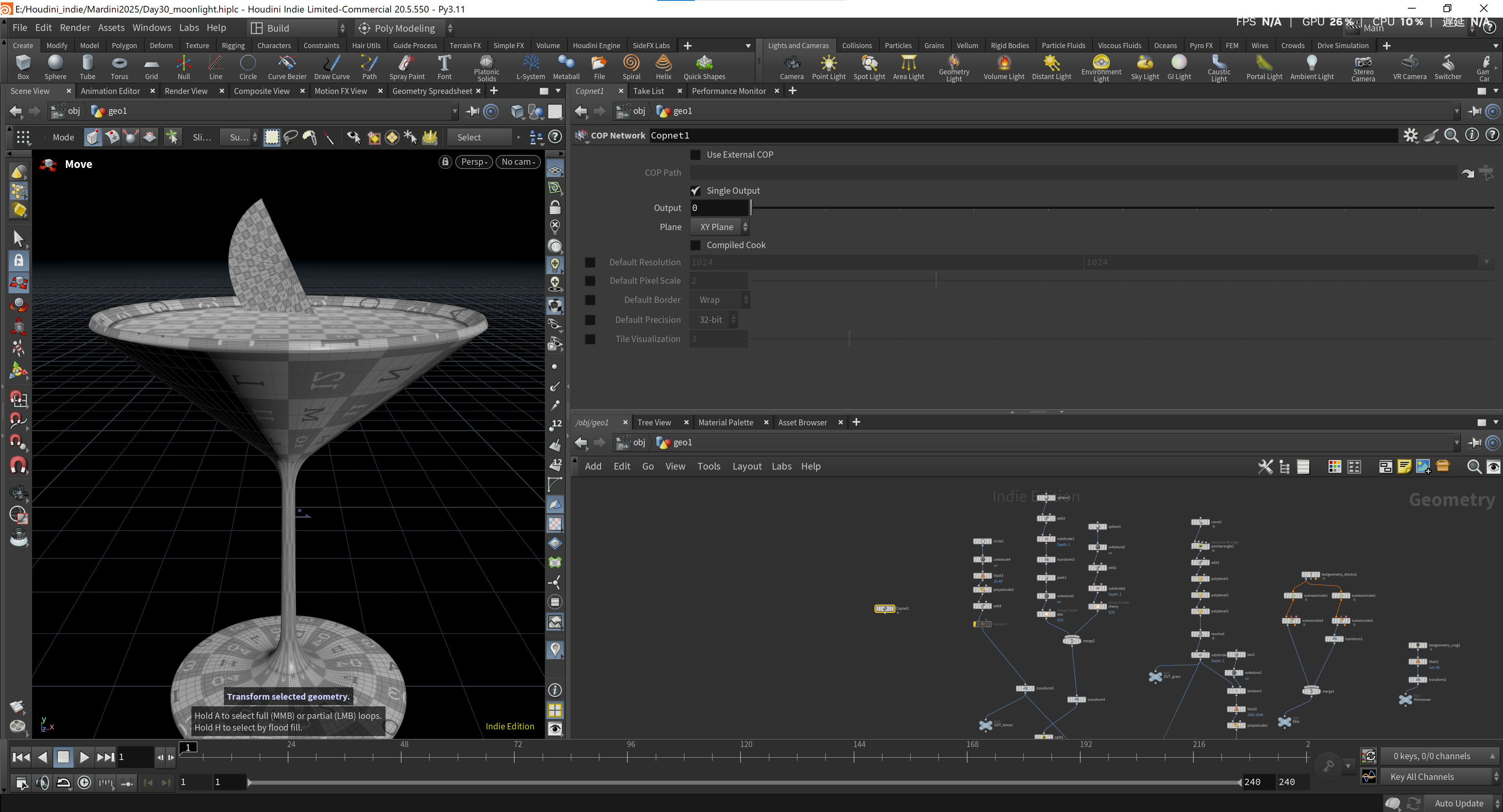Enable Compiled Cook checkbox

click(x=695, y=245)
